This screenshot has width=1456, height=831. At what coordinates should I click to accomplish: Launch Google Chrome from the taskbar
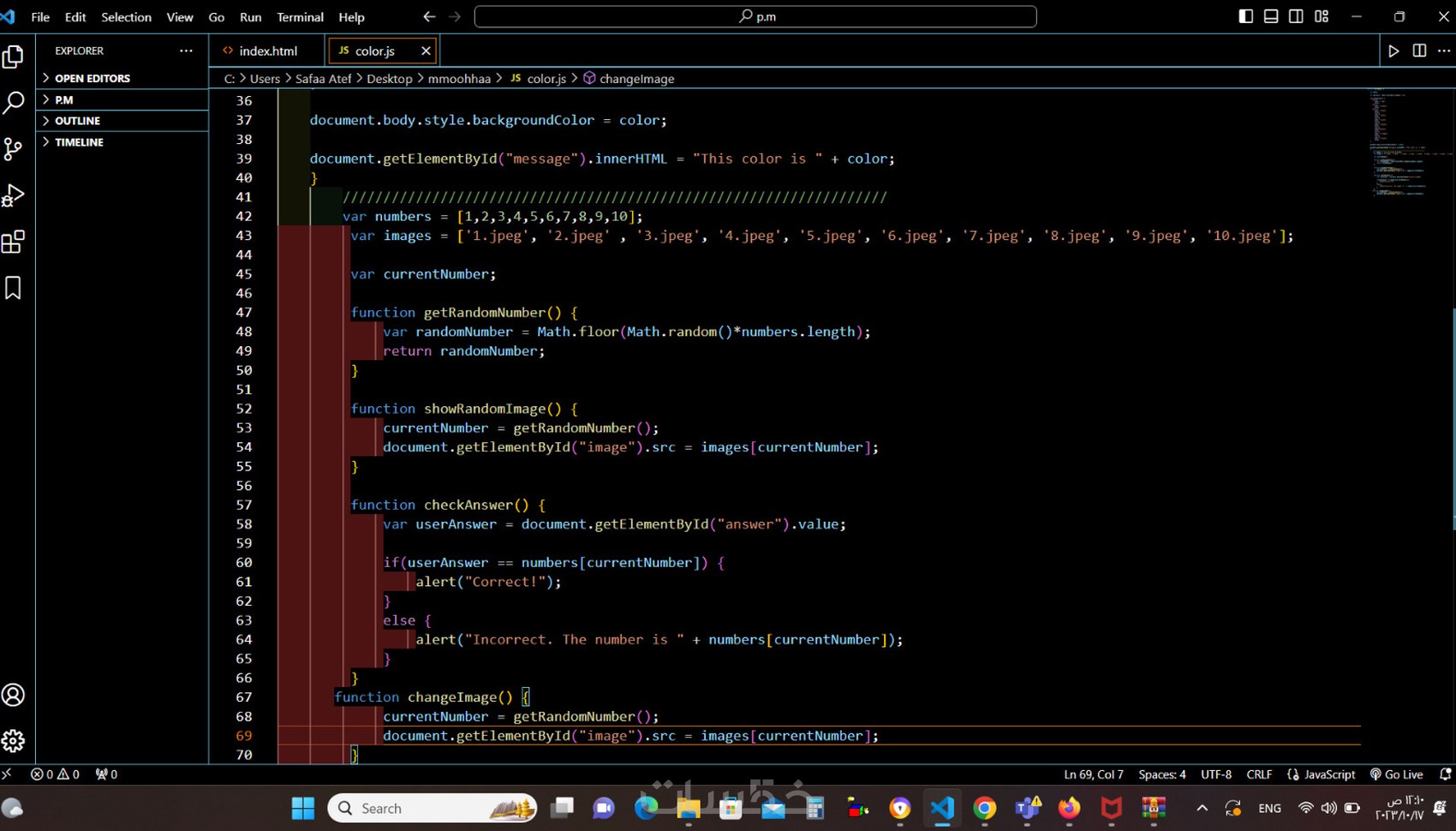click(x=984, y=808)
